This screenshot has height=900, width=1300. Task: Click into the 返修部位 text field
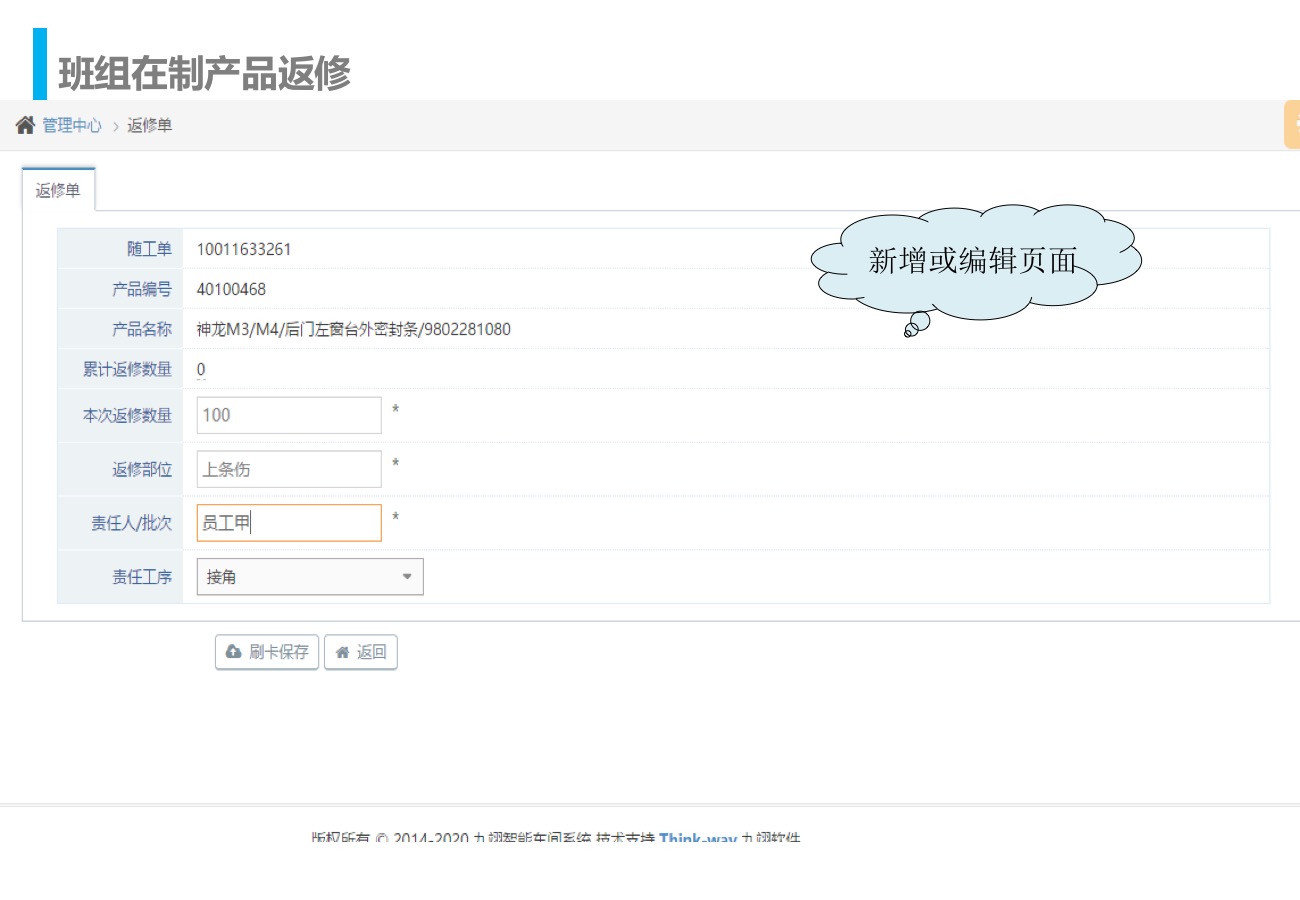[x=289, y=469]
